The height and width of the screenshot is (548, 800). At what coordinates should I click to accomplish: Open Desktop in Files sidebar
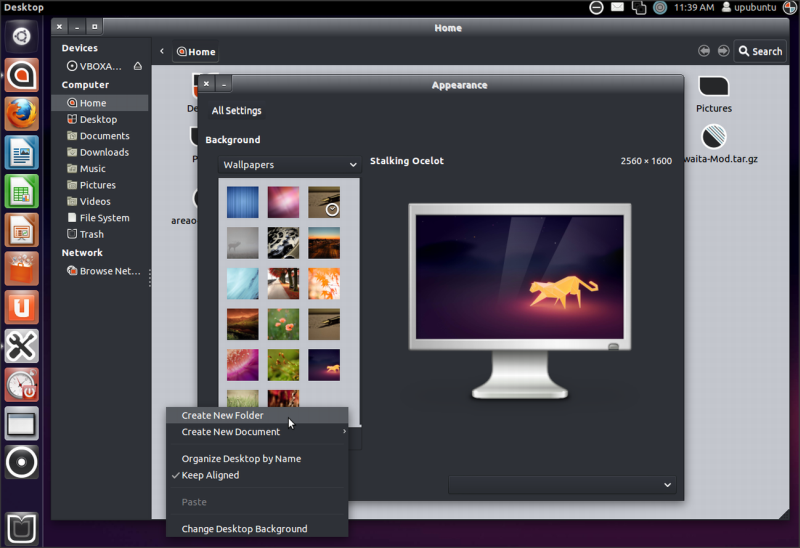(100, 119)
